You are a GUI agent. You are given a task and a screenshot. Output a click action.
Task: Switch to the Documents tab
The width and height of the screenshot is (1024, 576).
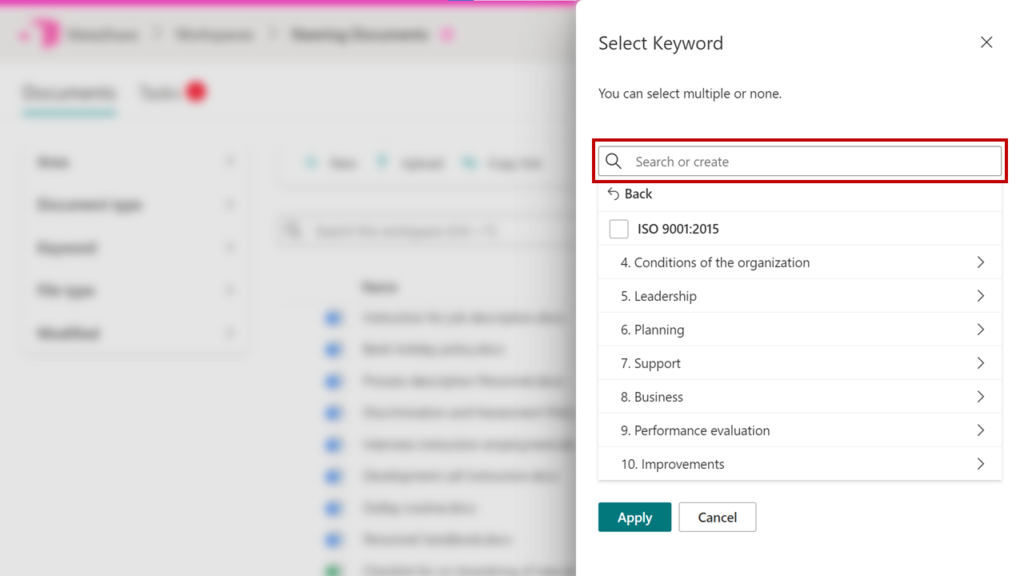click(x=69, y=93)
